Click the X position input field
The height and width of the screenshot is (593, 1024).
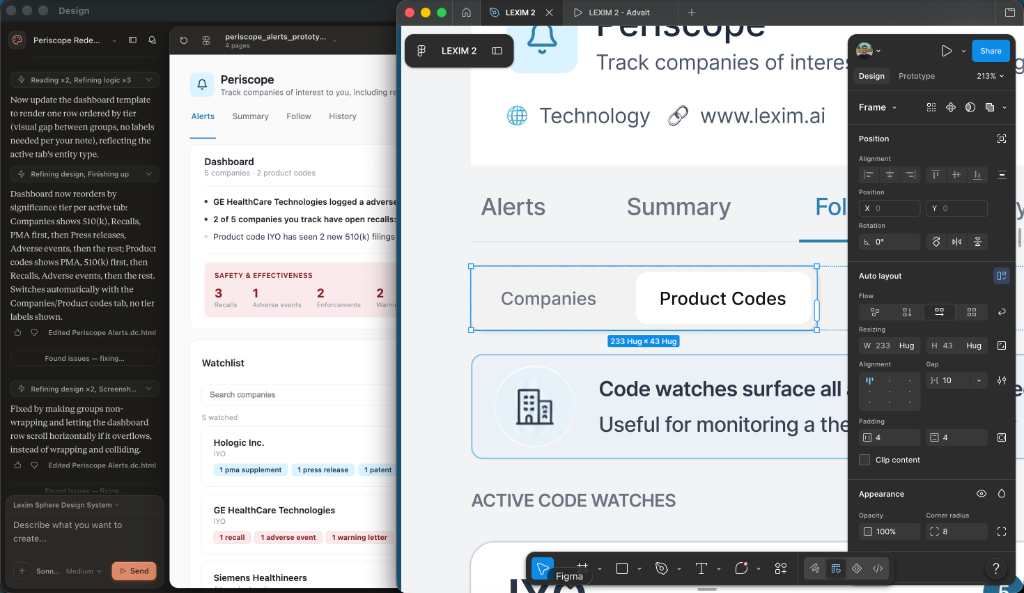click(889, 208)
